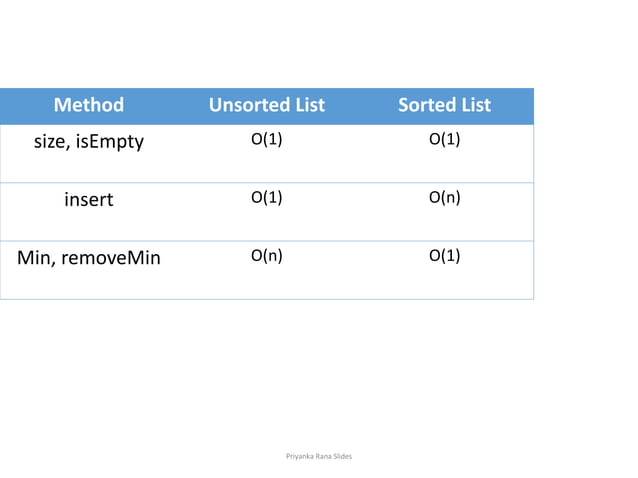The image size is (638, 478).
Task: Select standalone "Min" word before removeMin
Action: pyautogui.click(x=35, y=256)
